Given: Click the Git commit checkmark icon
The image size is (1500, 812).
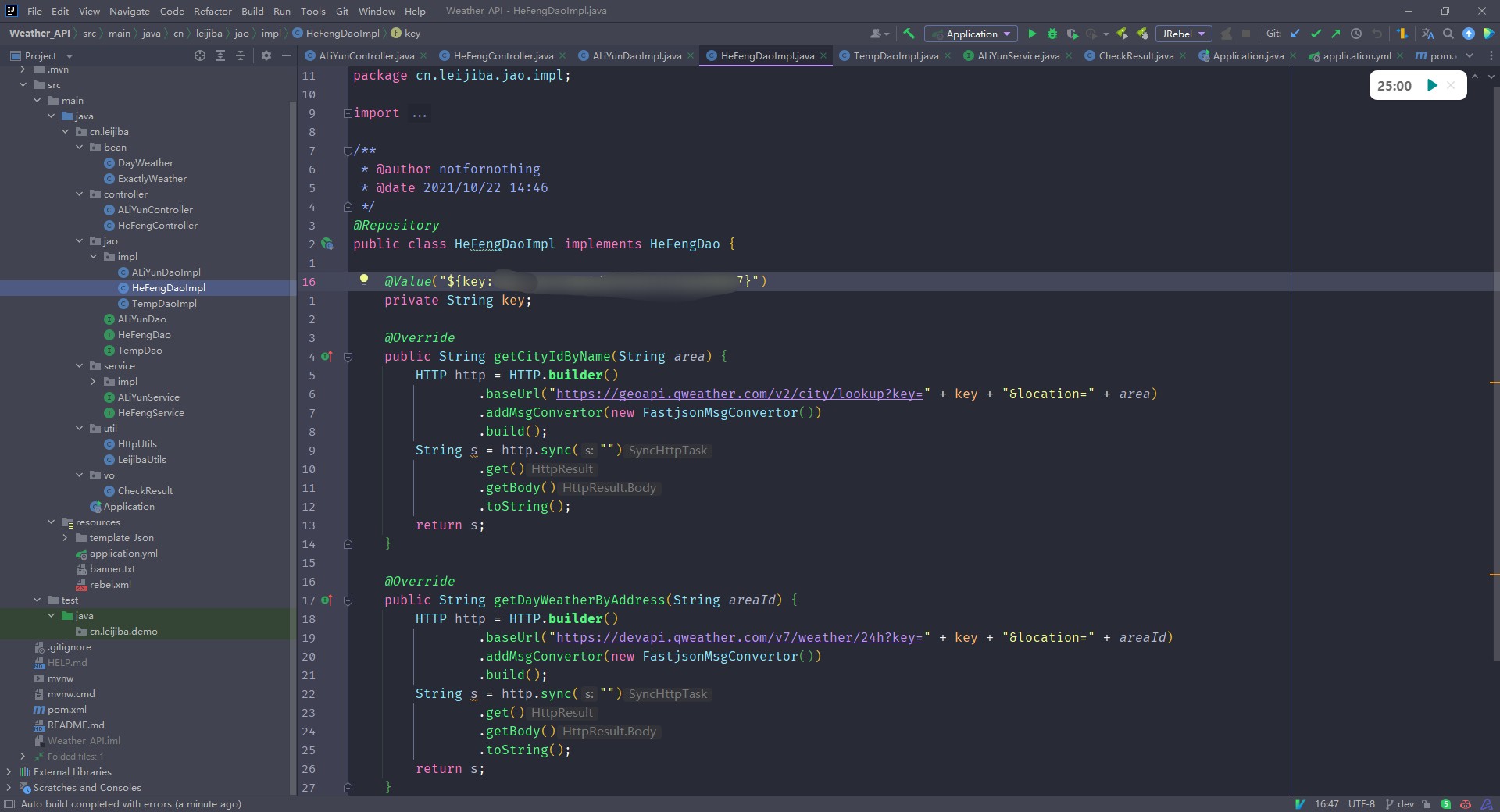Looking at the screenshot, I should point(1316,34).
